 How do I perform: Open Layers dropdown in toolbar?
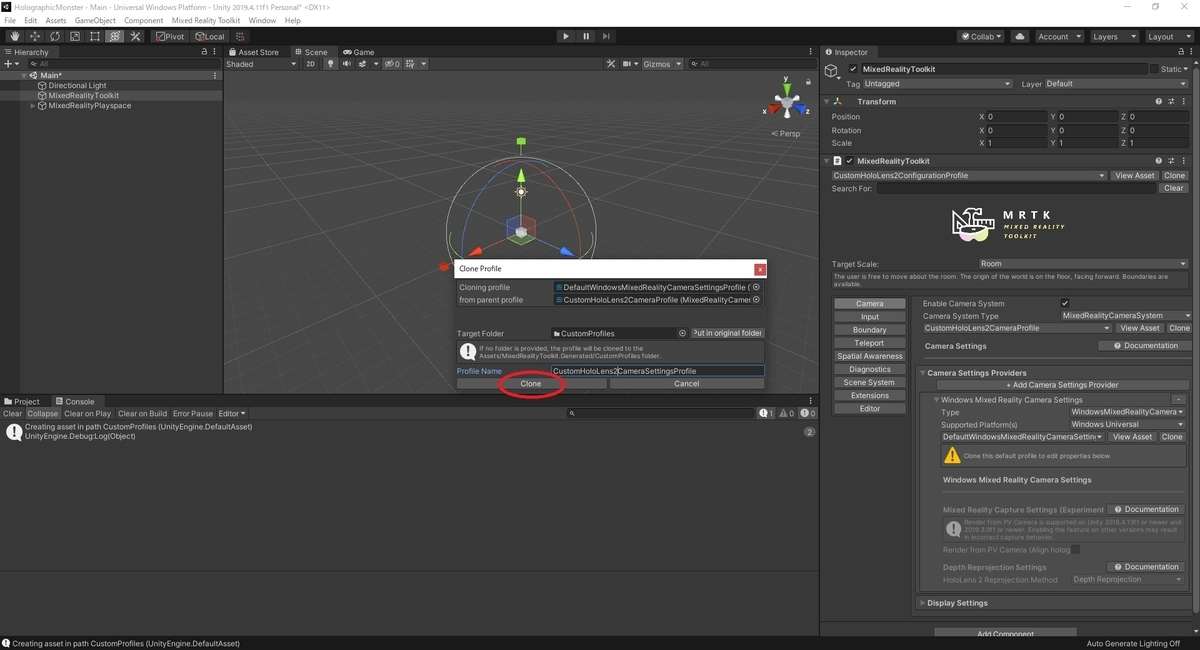tap(1113, 36)
